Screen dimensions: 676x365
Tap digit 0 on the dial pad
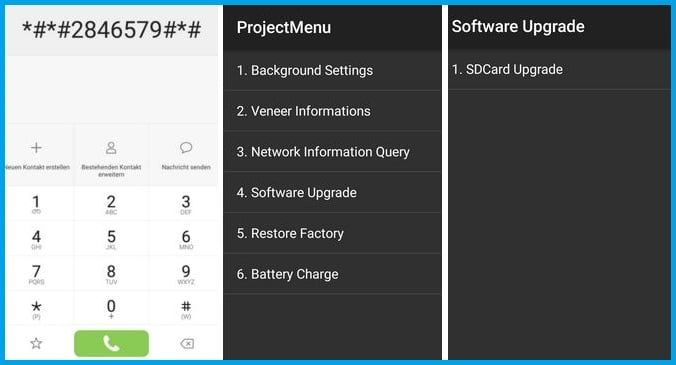click(111, 309)
